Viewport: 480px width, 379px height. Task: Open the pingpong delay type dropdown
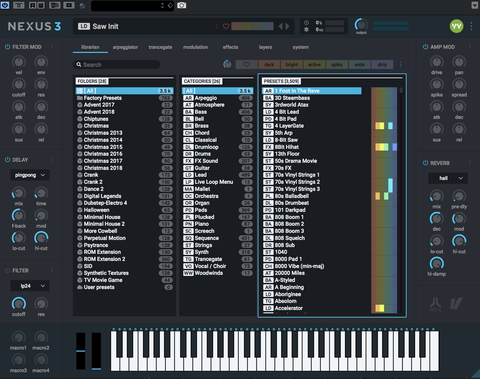coord(30,175)
